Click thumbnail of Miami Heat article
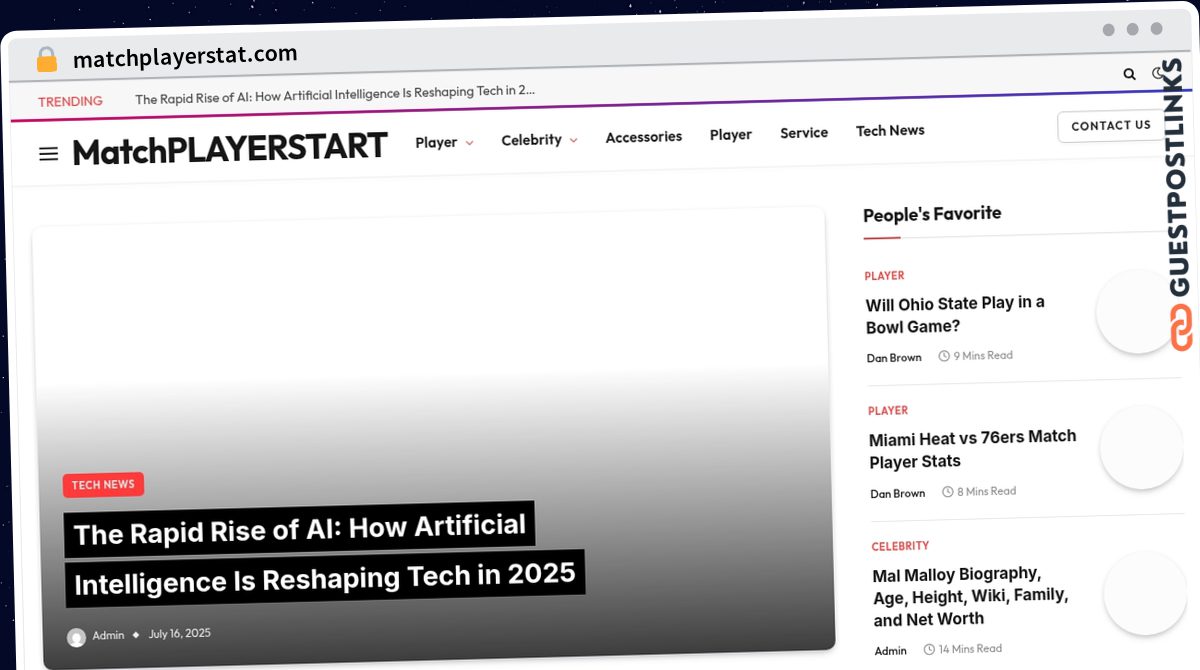The height and width of the screenshot is (670, 1200). (1141, 447)
